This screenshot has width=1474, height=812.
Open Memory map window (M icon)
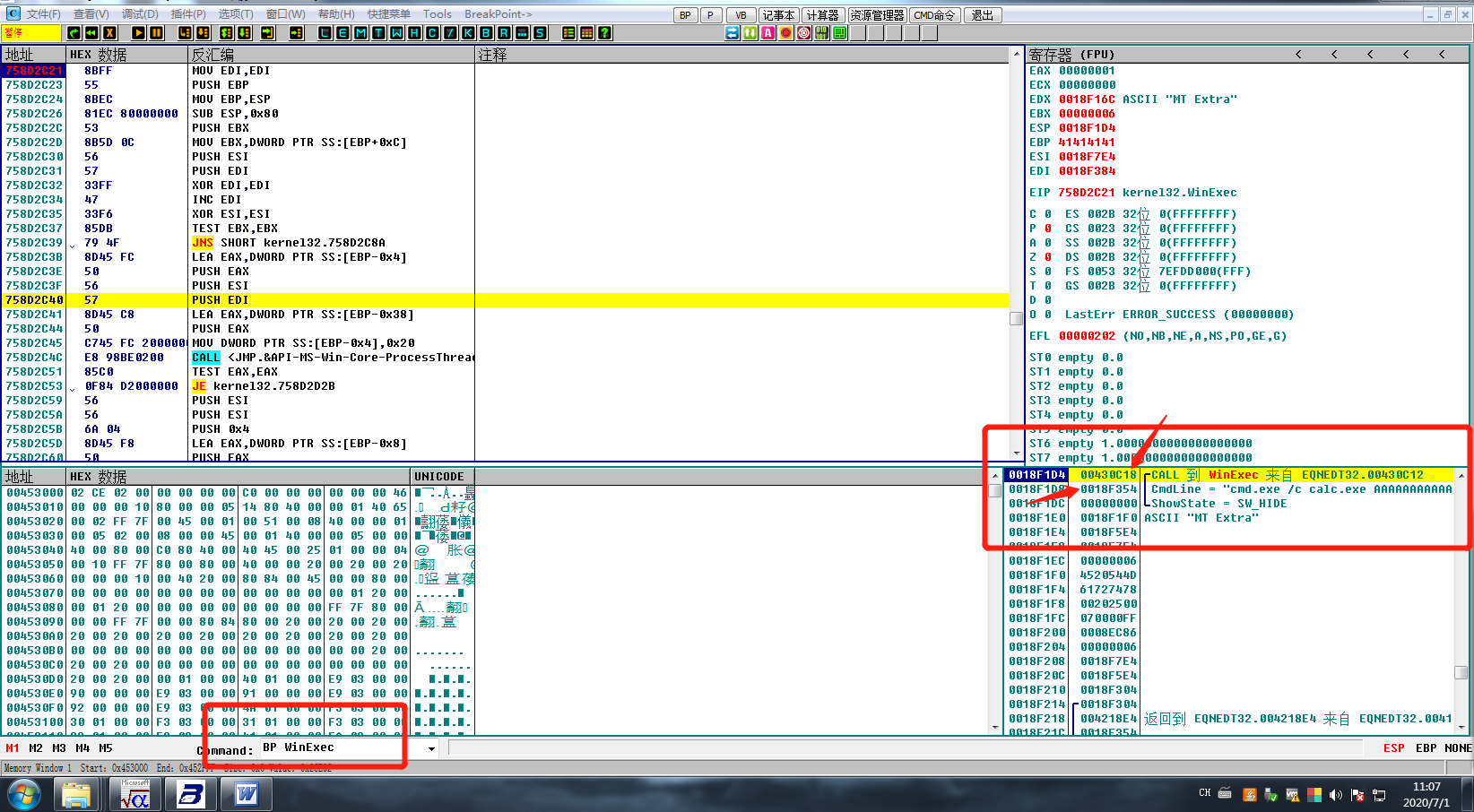click(x=361, y=32)
